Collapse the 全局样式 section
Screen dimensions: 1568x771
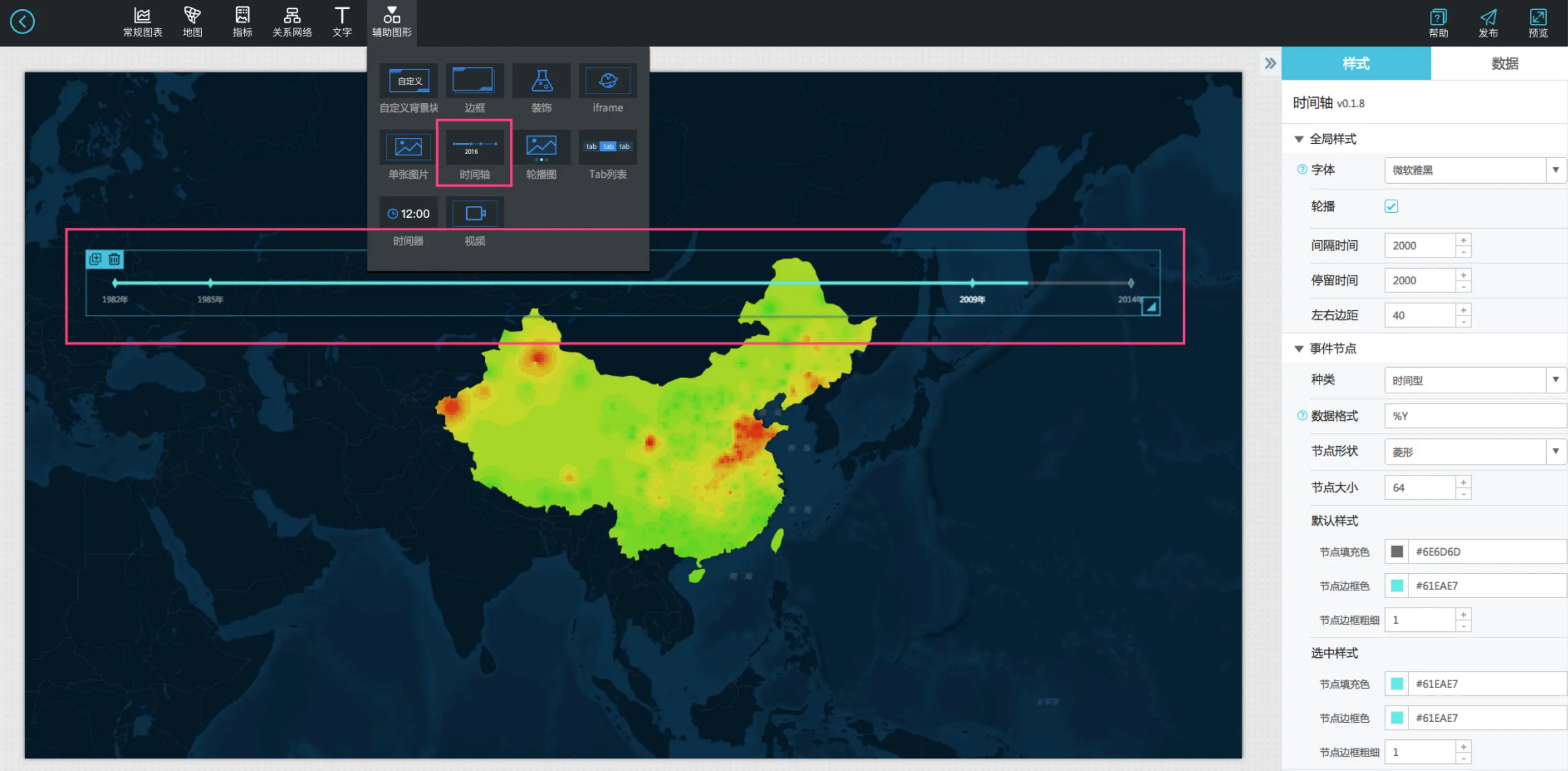tap(1299, 140)
